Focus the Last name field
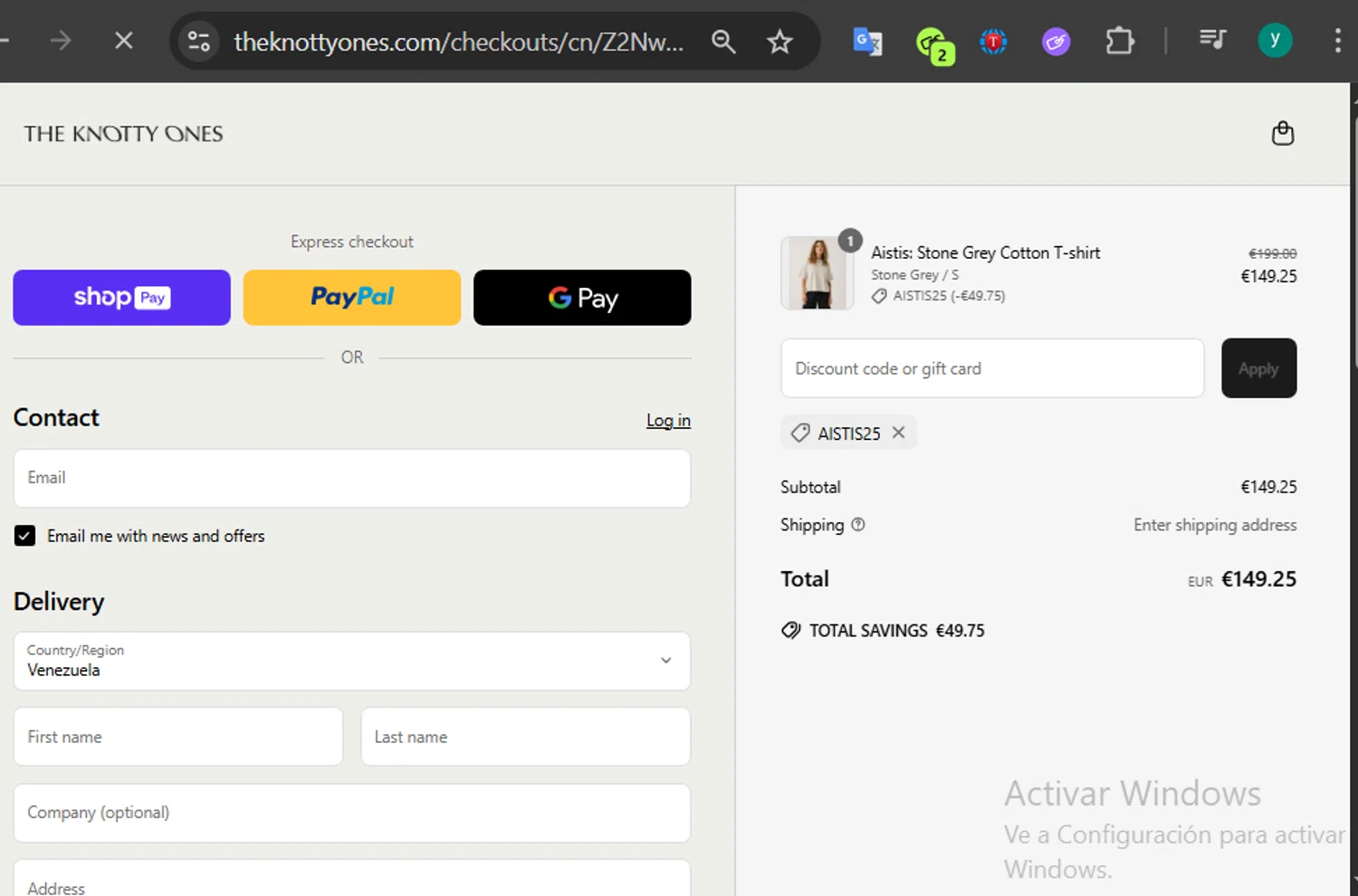This screenshot has height=896, width=1358. coord(526,737)
